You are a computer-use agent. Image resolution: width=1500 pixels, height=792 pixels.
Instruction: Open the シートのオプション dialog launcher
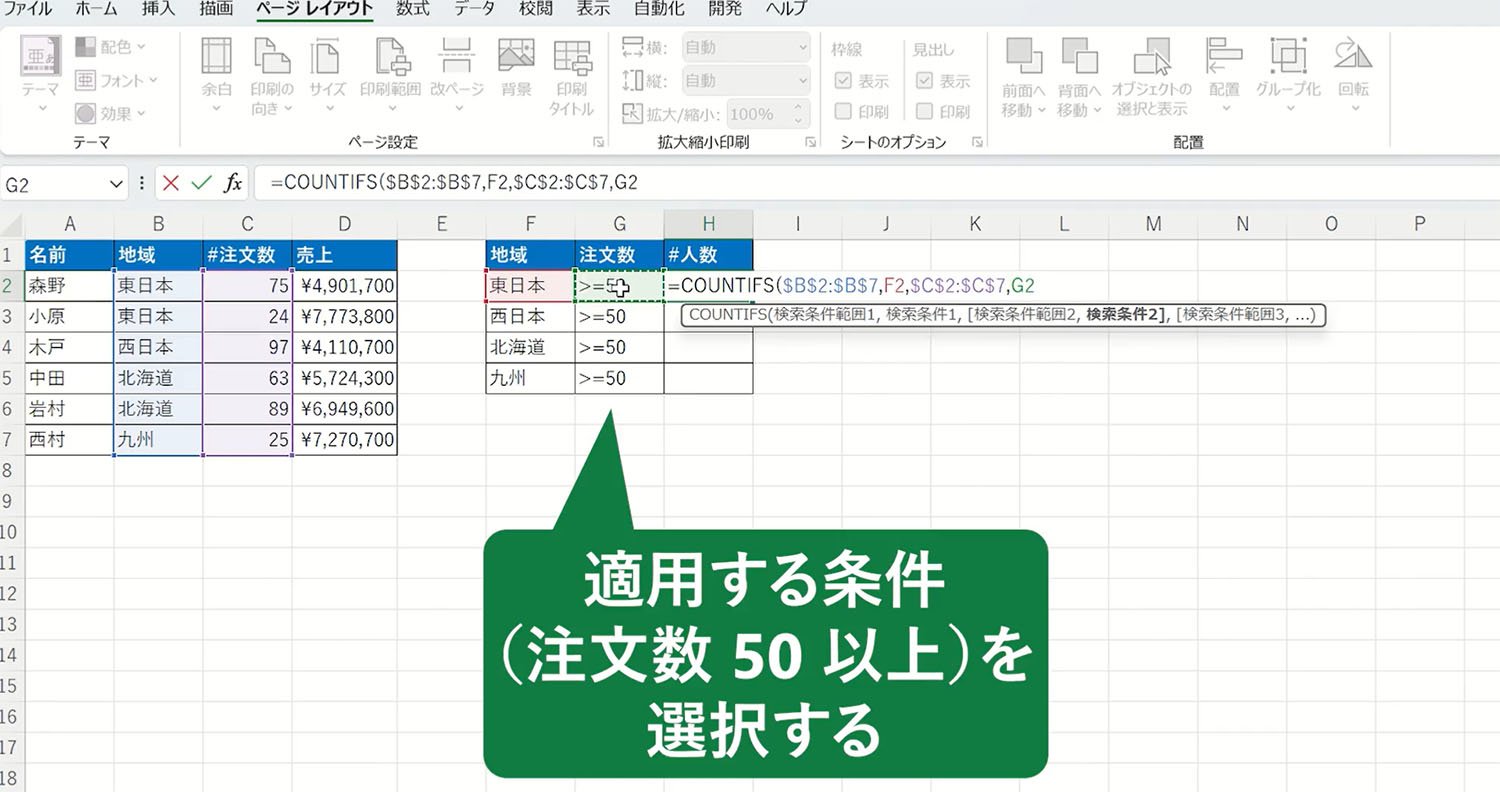point(977,143)
